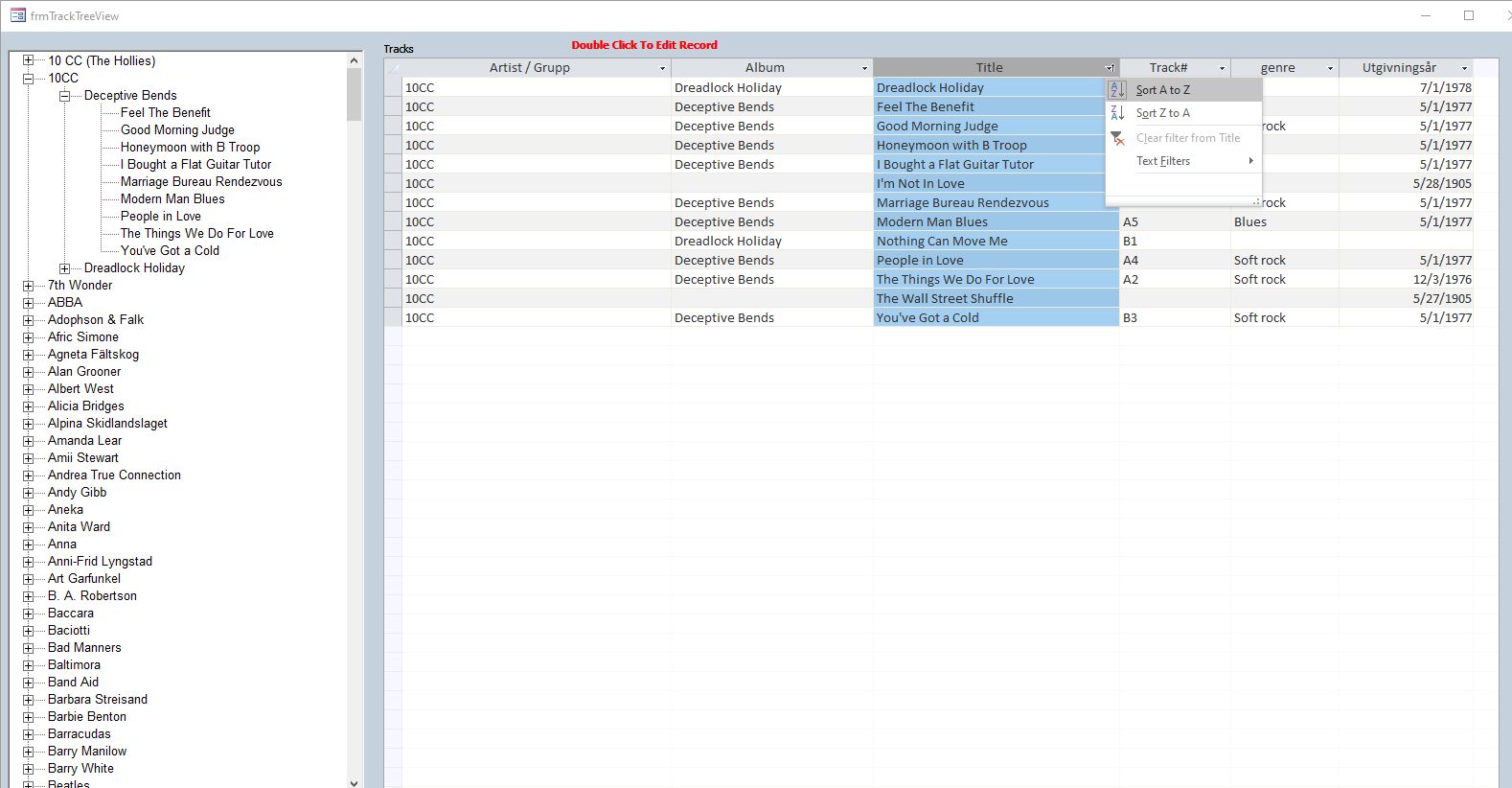This screenshot has height=788, width=1512.
Task: Minimize the frmTrackTreeView window
Action: (1426, 15)
